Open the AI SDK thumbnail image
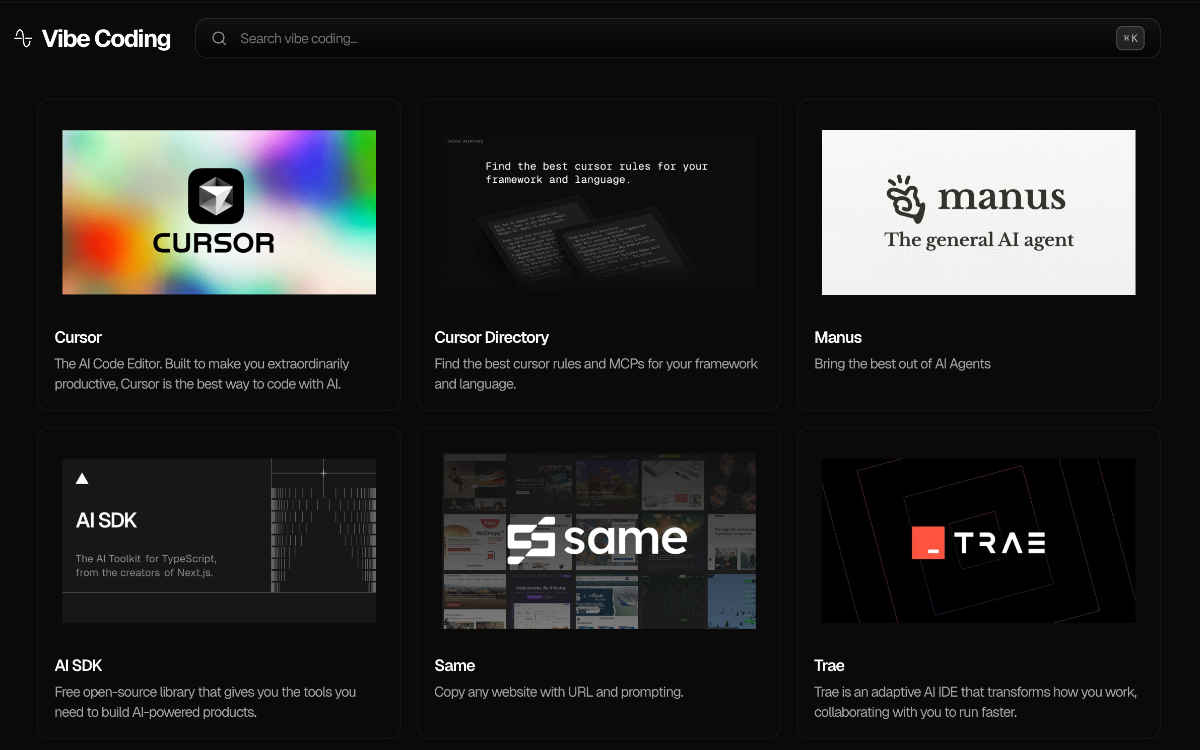 coord(219,541)
